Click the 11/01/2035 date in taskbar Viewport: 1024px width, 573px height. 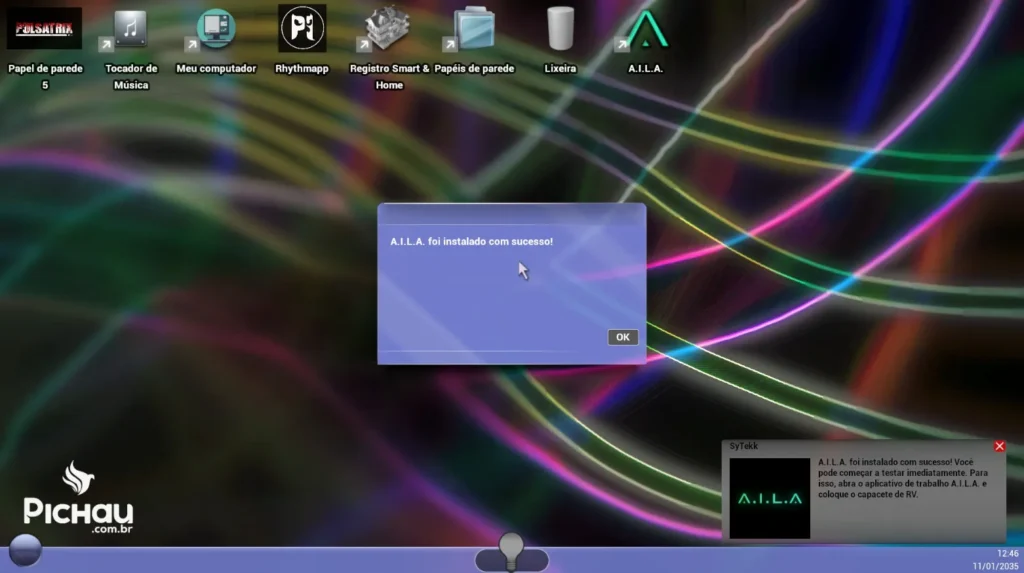point(995,566)
